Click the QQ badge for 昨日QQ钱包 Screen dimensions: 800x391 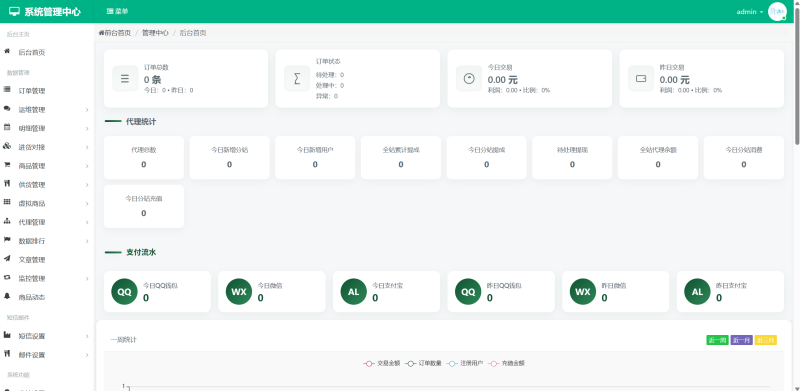point(468,291)
